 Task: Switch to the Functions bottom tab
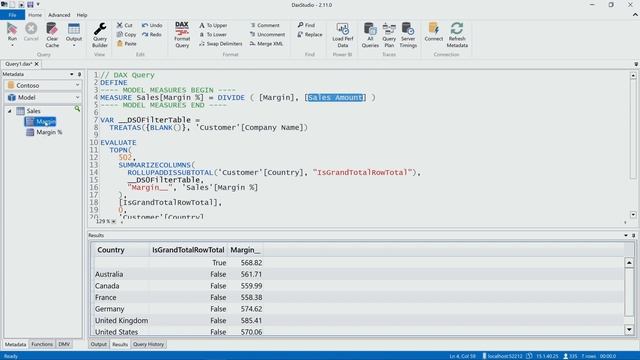pos(42,344)
